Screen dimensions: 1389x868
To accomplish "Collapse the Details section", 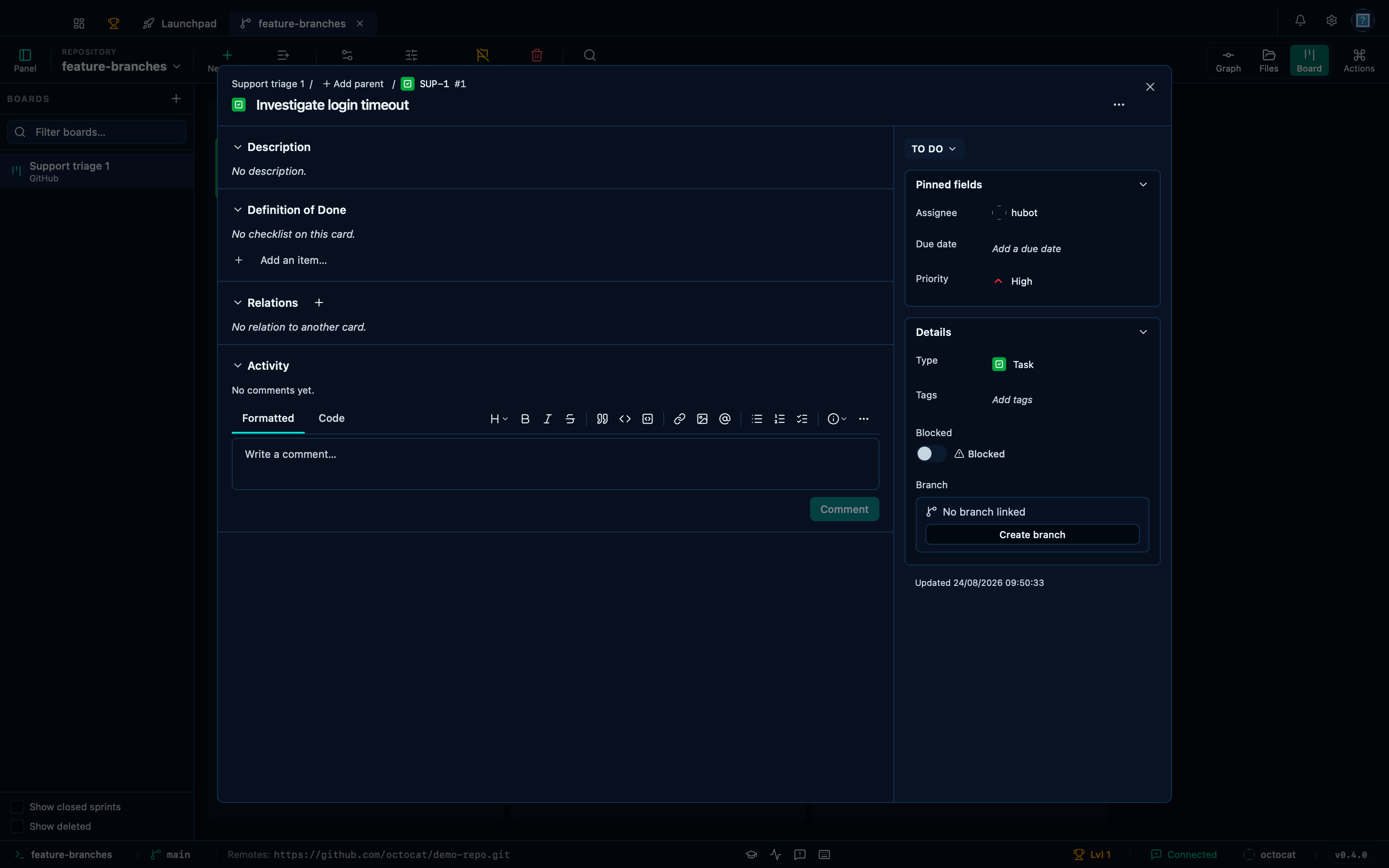I will (x=1143, y=332).
